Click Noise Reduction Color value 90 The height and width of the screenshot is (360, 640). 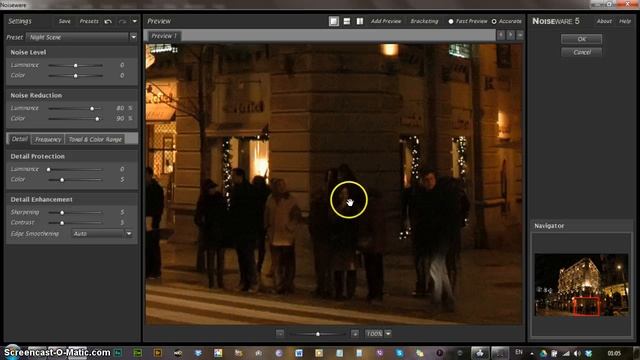[x=120, y=119]
